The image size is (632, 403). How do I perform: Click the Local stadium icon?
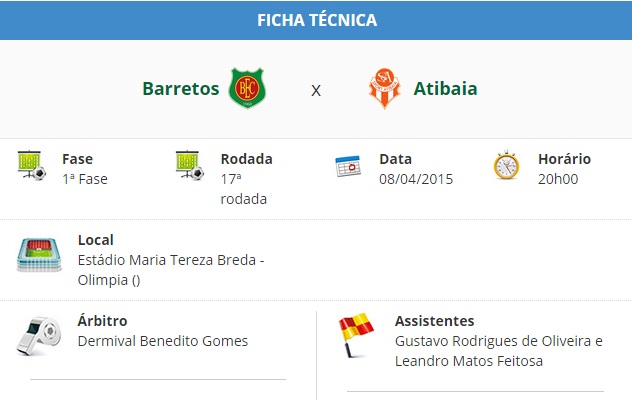[x=39, y=255]
